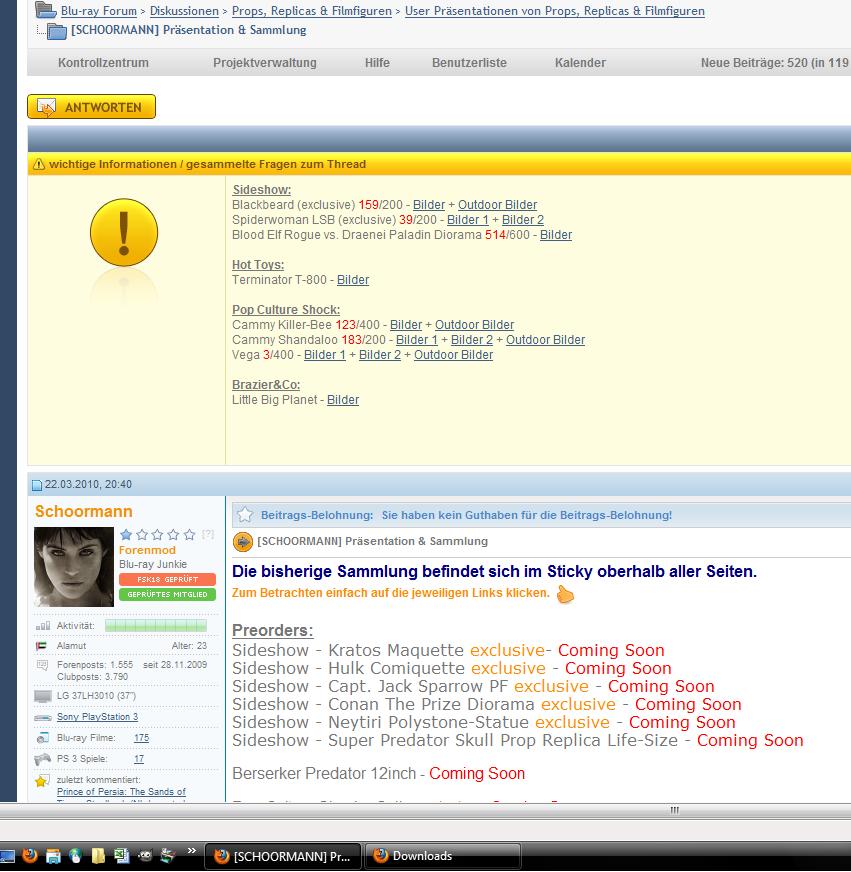
Task: Open Terminator T-800 Bilder link
Action: (352, 280)
